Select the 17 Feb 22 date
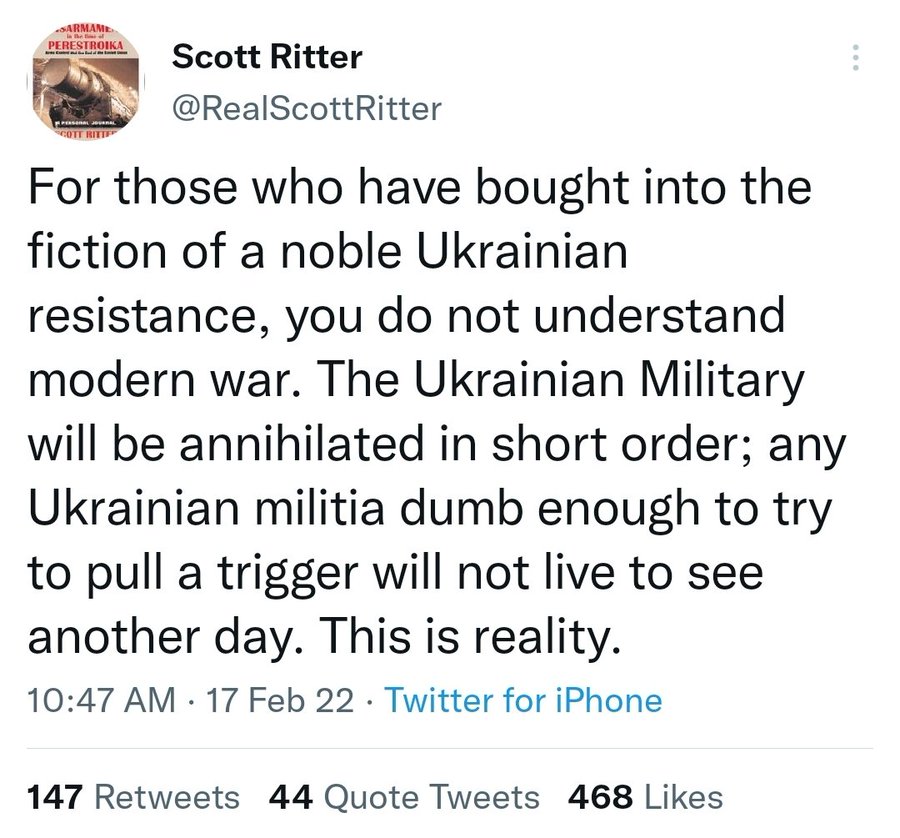This screenshot has width=900, height=838. click(280, 701)
